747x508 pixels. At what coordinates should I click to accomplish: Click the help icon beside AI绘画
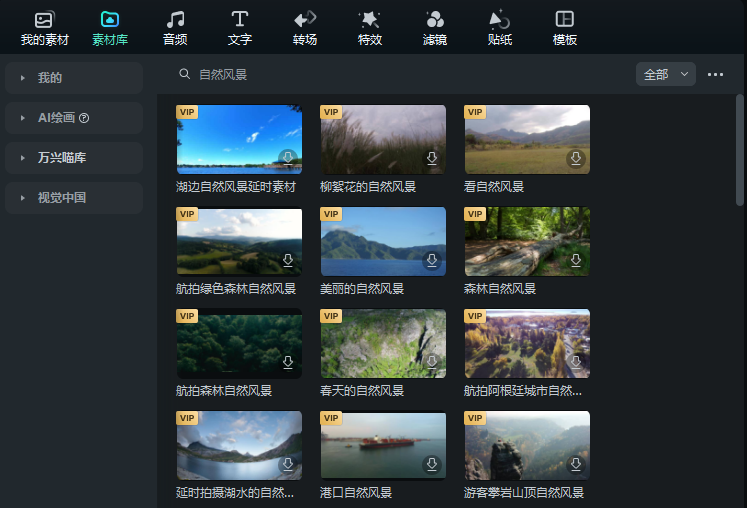click(84, 118)
